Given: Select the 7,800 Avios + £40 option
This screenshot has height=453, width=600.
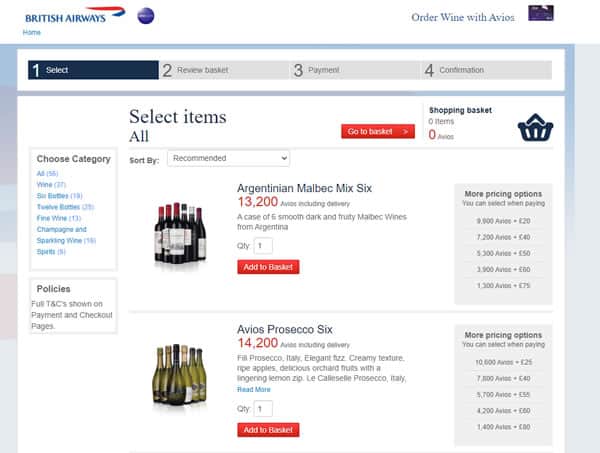Looking at the screenshot, I should pyautogui.click(x=503, y=378).
